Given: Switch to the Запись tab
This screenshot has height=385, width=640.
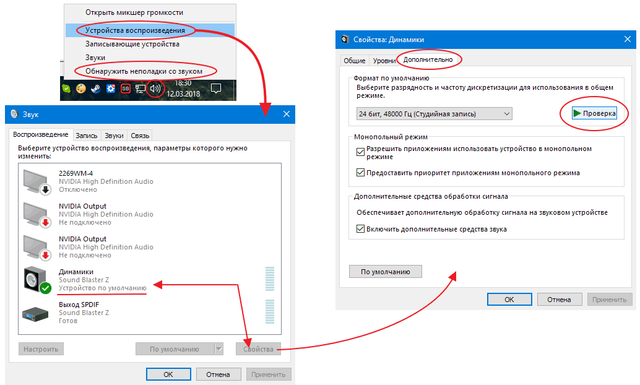Looking at the screenshot, I should [x=87, y=136].
